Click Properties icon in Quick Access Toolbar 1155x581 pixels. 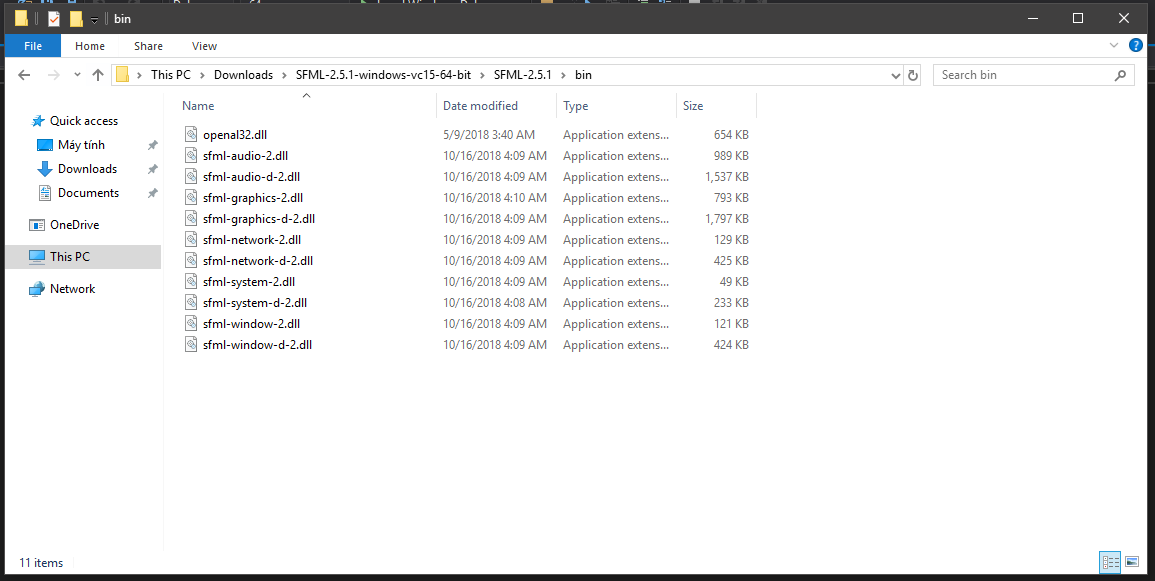[54, 18]
